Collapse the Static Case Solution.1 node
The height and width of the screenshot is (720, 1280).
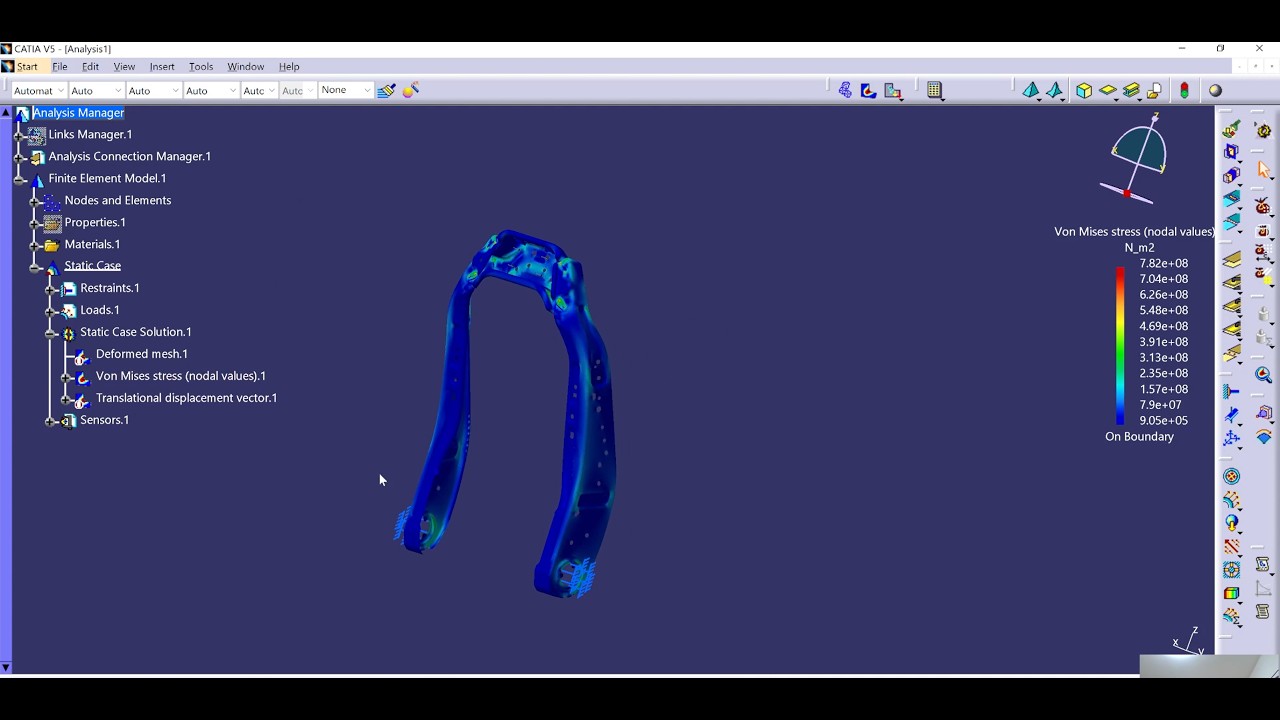[51, 332]
